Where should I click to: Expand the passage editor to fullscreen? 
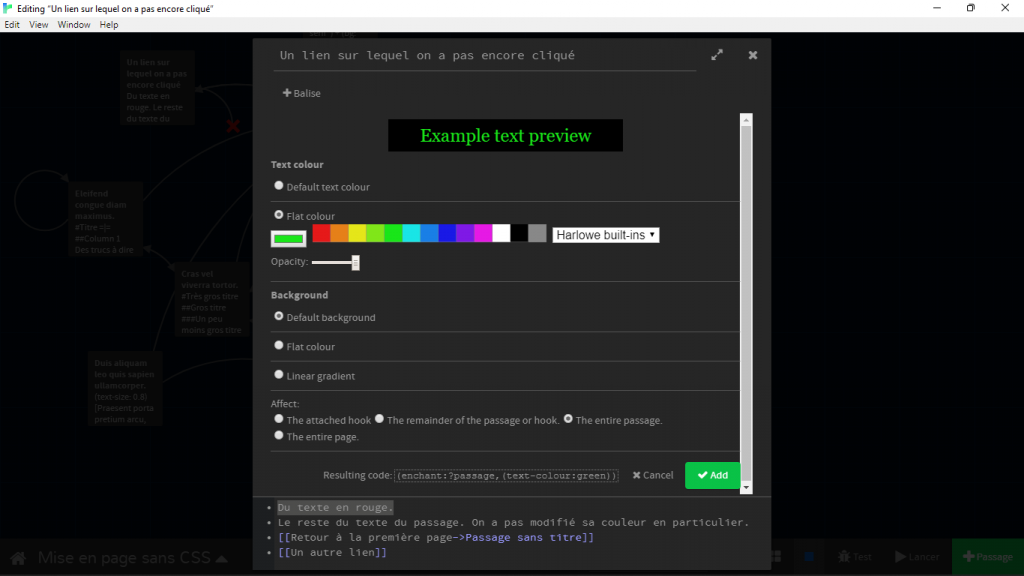point(717,55)
